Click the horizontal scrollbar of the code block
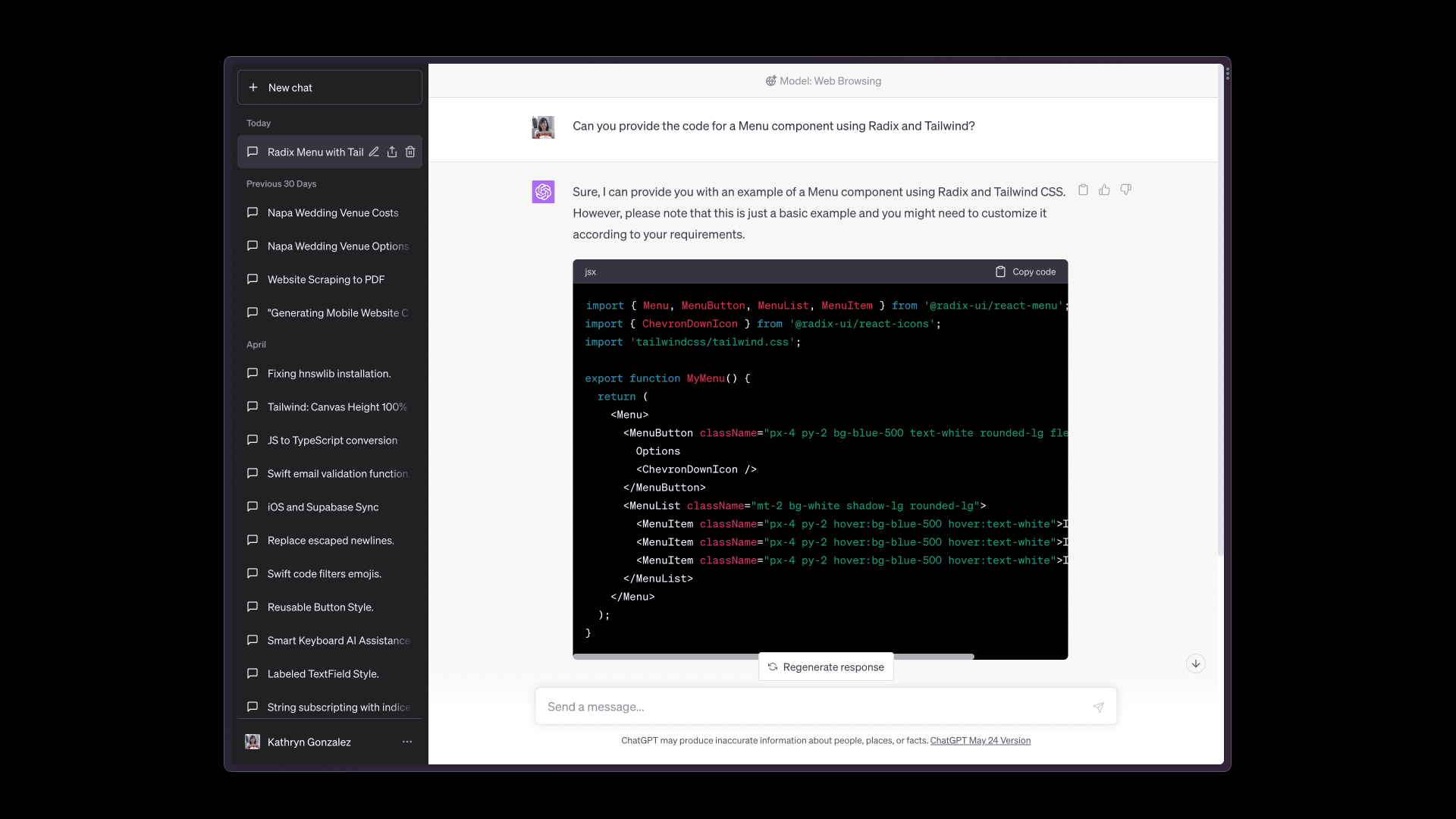 tap(667, 656)
